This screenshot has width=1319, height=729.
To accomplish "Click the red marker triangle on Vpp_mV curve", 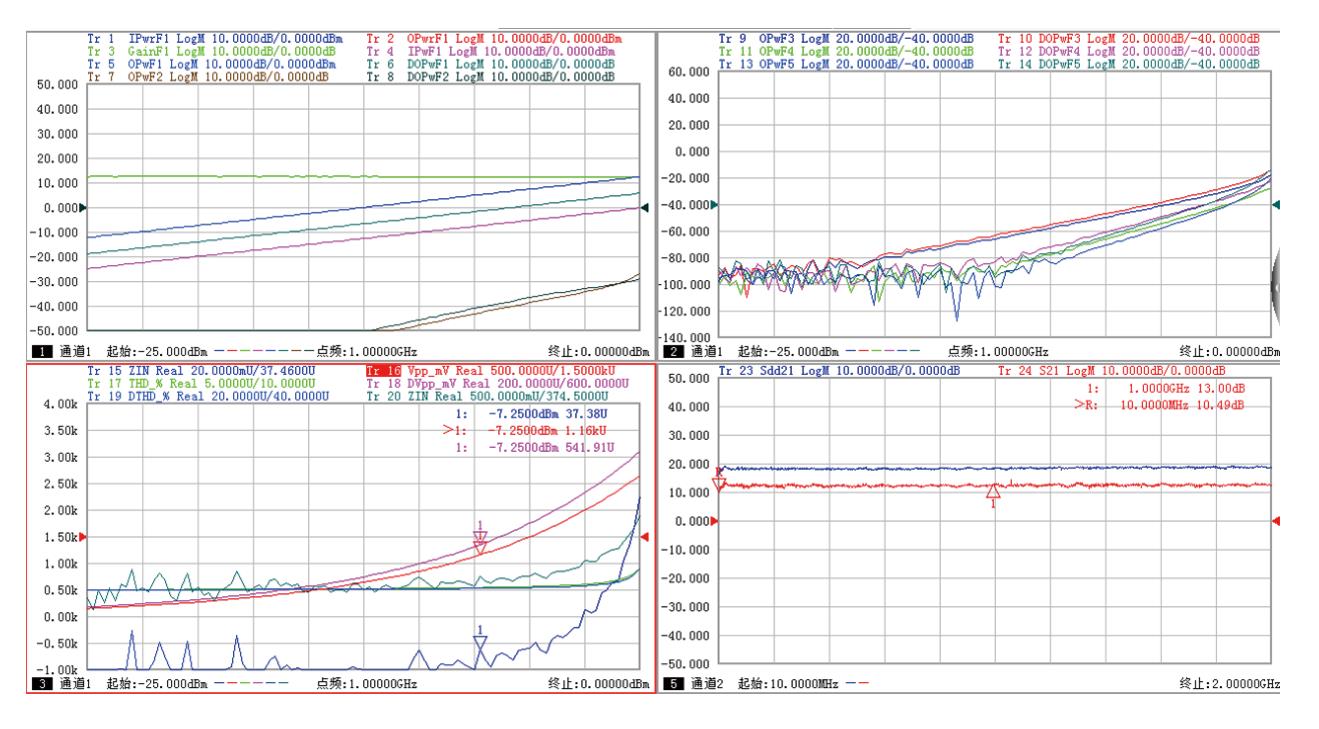I will click(x=480, y=546).
